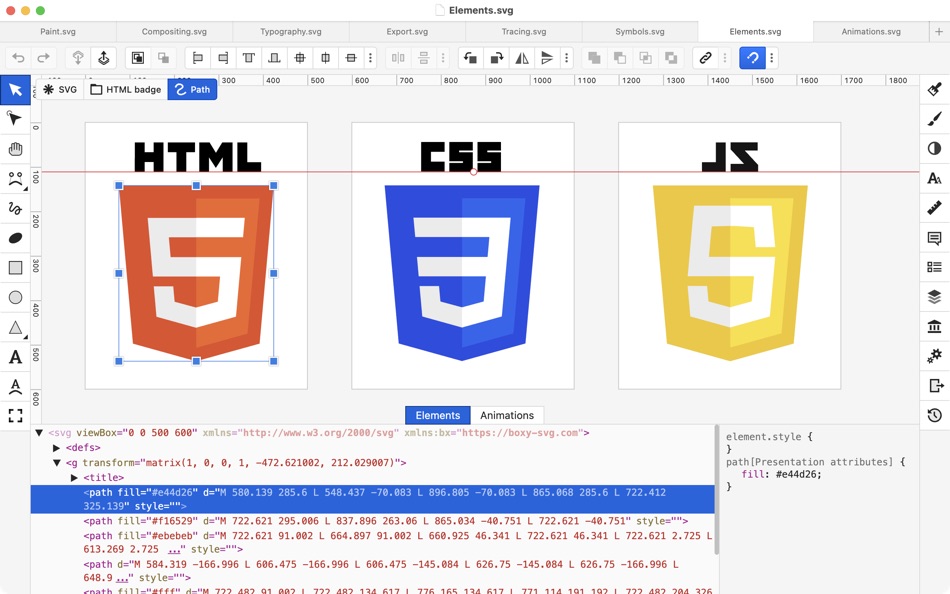Select the Rectangle shape tool
This screenshot has height=594, width=950.
click(15, 268)
